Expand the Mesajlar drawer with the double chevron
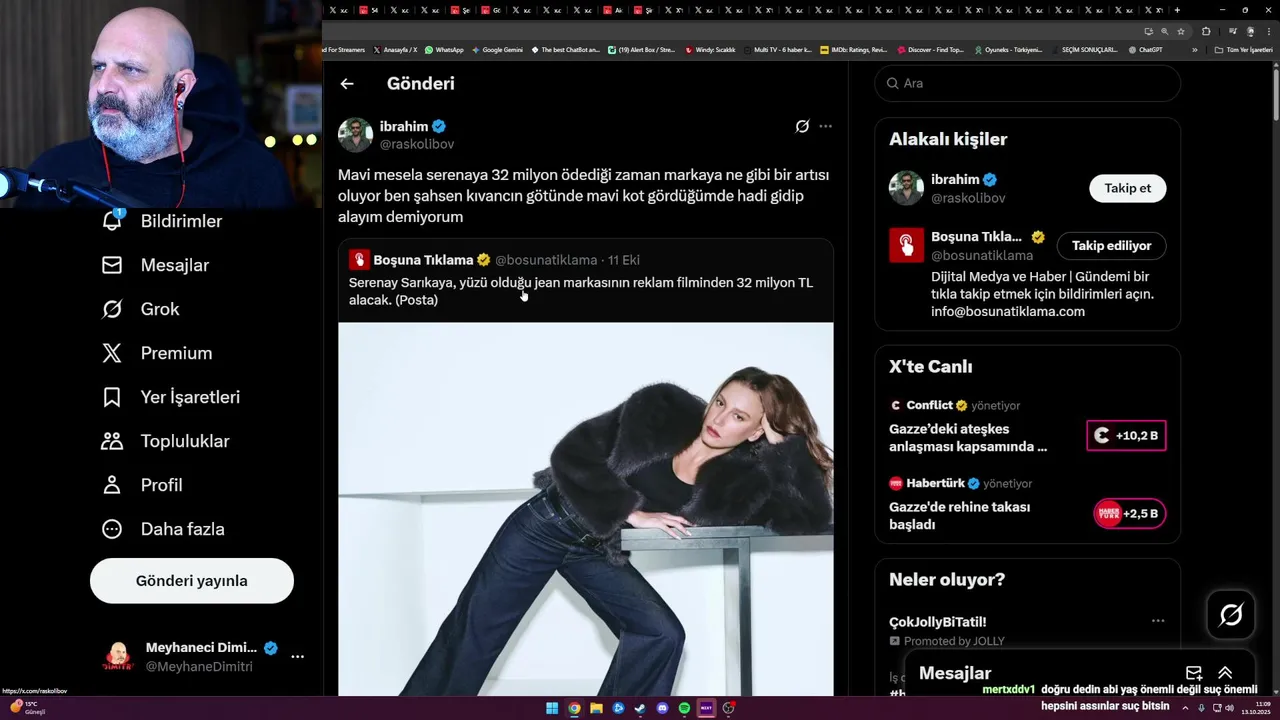The width and height of the screenshot is (1280, 720). (x=1225, y=673)
